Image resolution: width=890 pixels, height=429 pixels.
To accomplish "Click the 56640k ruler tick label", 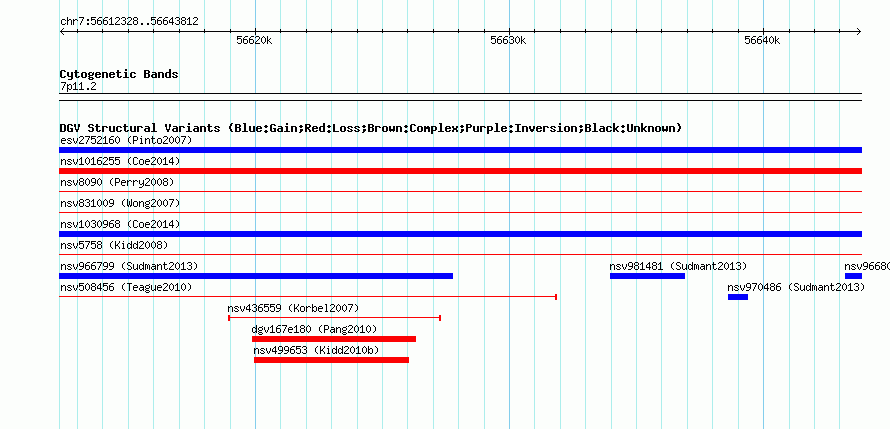I will (x=762, y=40).
